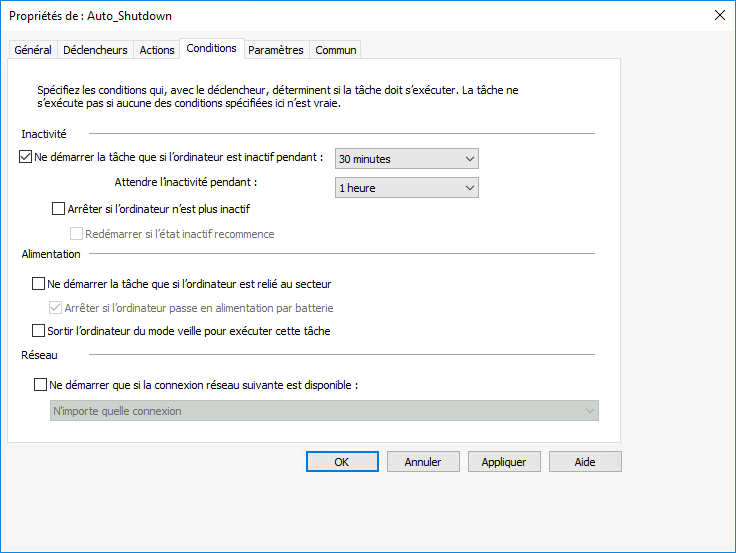Click the 'Alimentation' section heading
The width and height of the screenshot is (736, 553).
coord(51,254)
